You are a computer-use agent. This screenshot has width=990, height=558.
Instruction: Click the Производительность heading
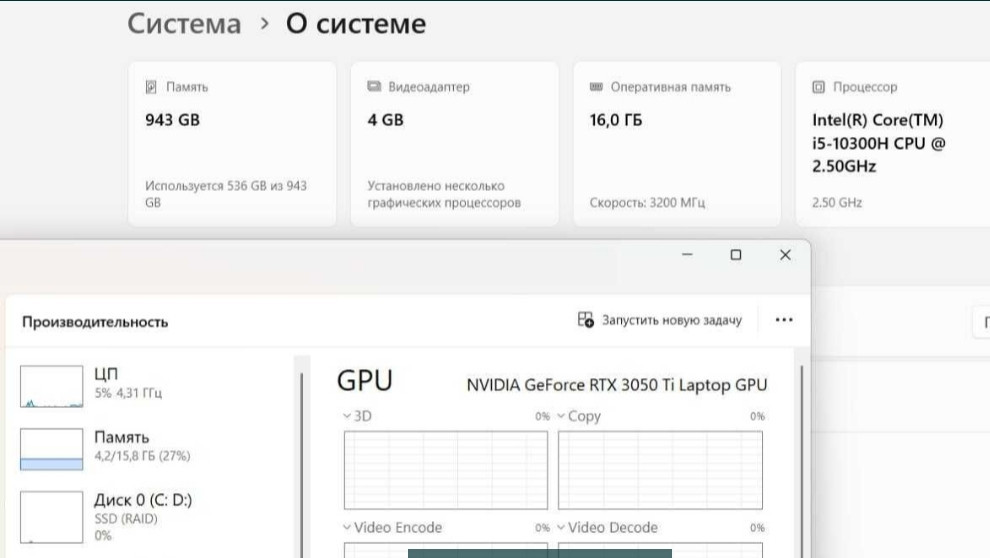tap(95, 322)
